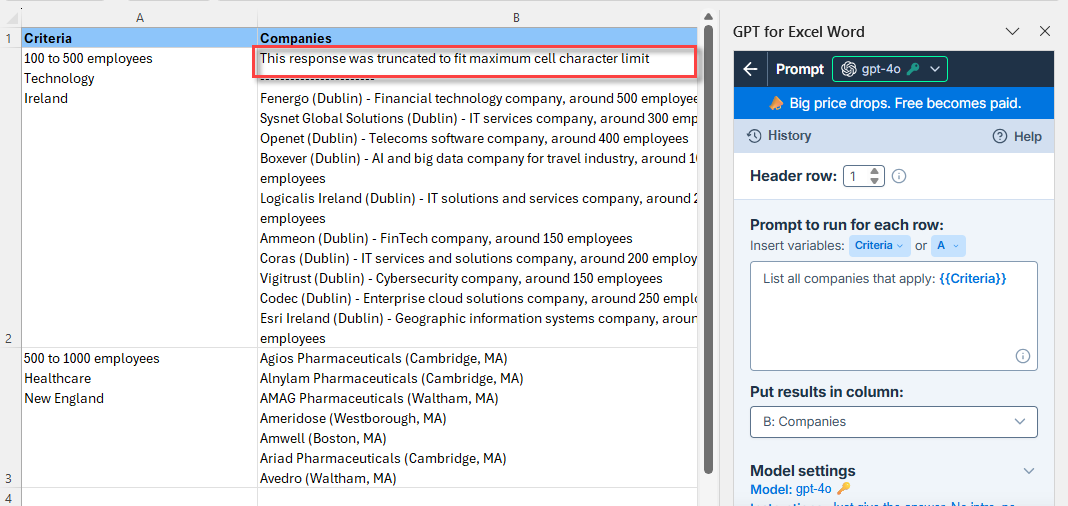Click the info icon inside prompt box
The width and height of the screenshot is (1068, 506).
(x=1022, y=355)
